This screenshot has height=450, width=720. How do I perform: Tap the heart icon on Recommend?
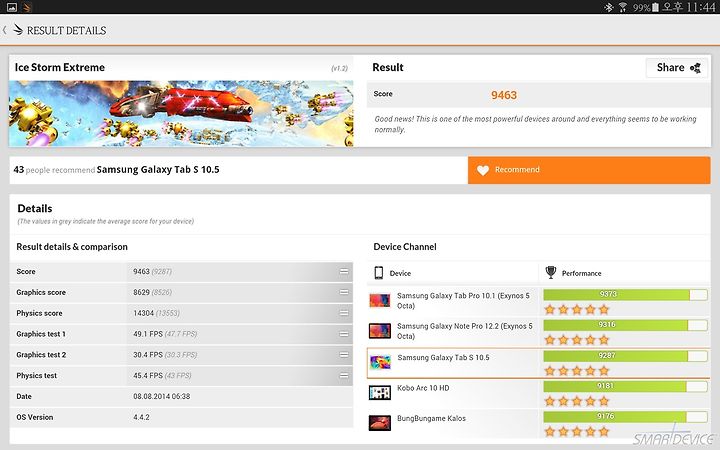point(483,170)
